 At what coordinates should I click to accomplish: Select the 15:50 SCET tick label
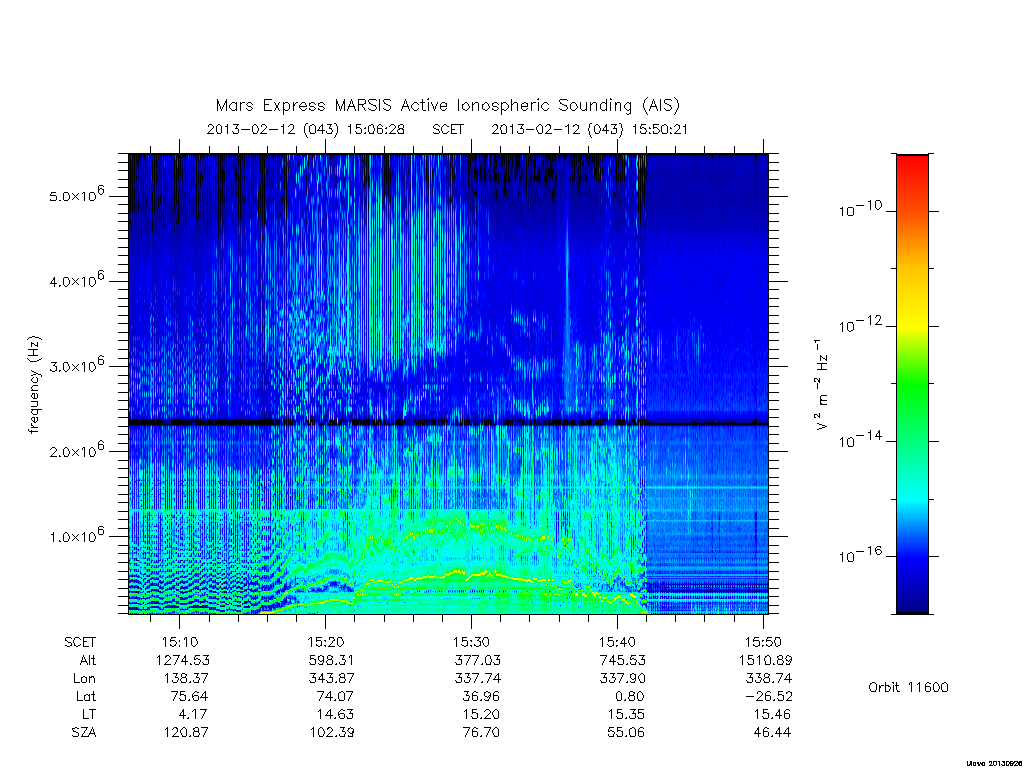pos(763,642)
